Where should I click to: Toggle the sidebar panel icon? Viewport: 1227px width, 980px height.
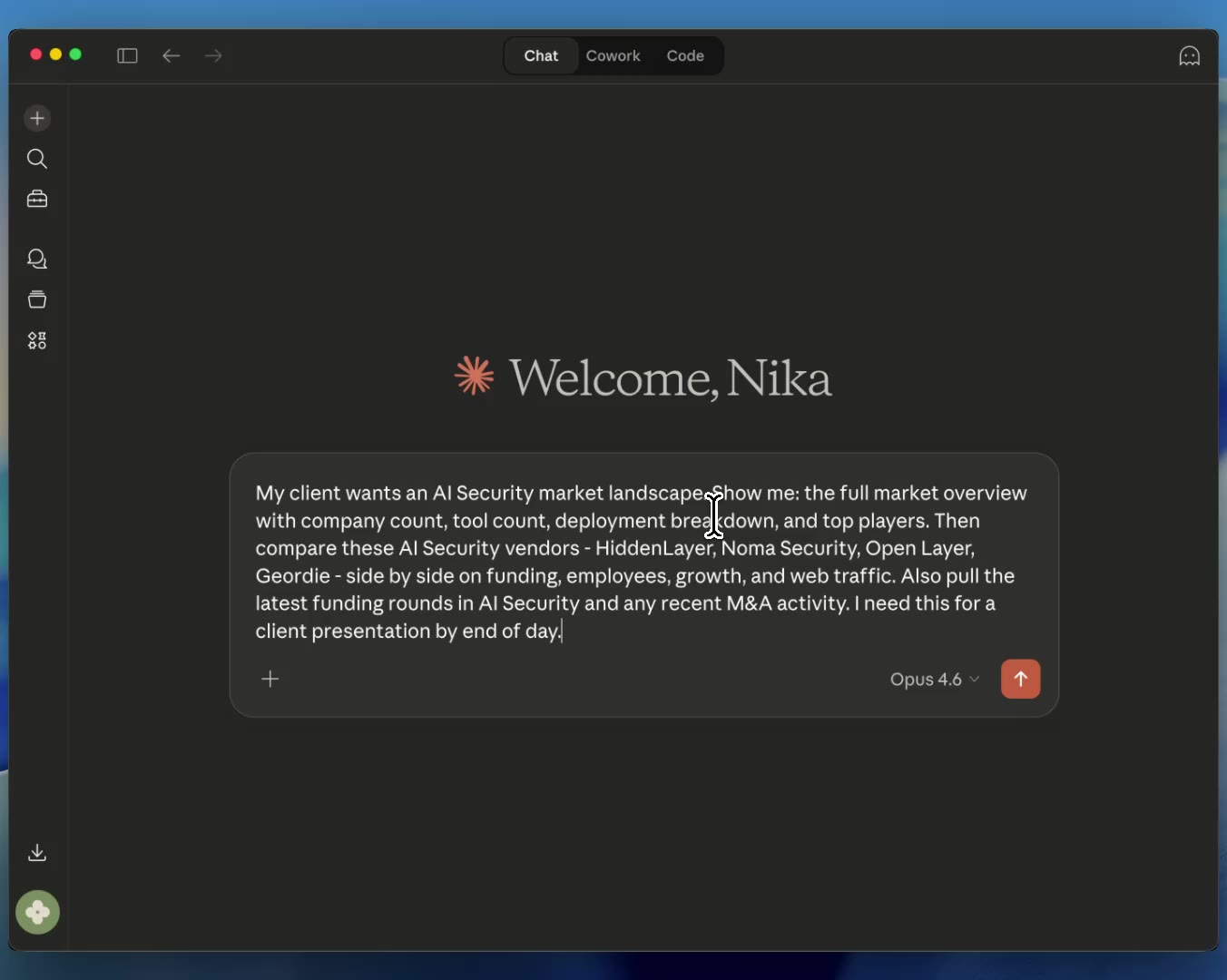pos(127,55)
